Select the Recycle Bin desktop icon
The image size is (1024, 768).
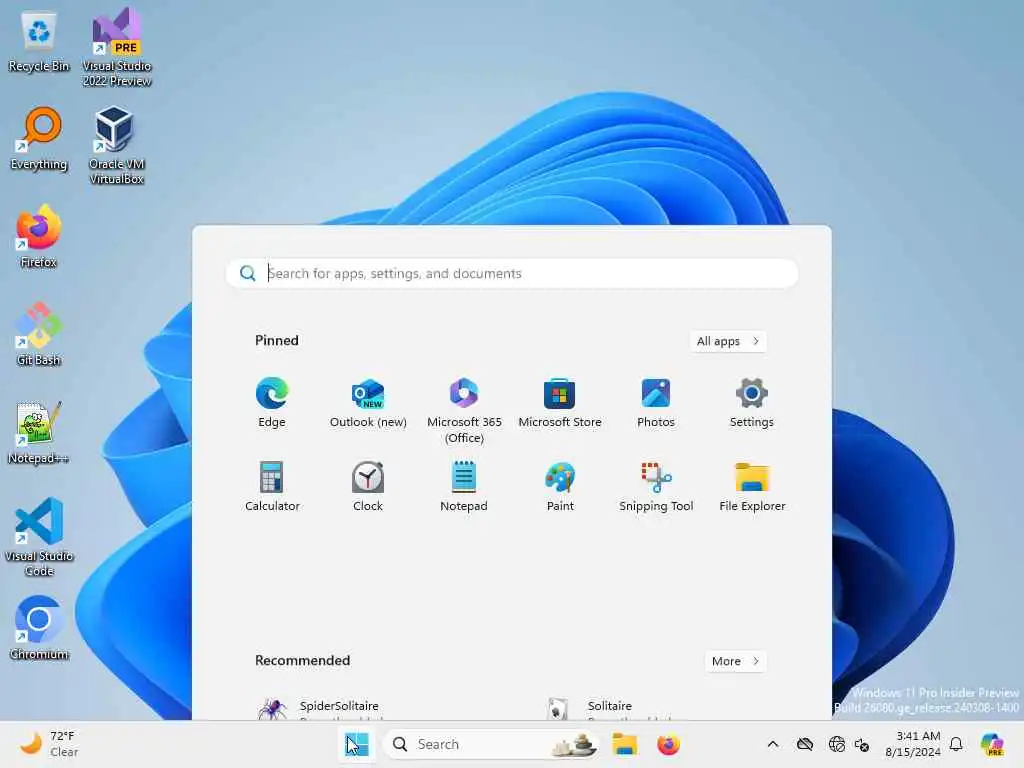(39, 42)
